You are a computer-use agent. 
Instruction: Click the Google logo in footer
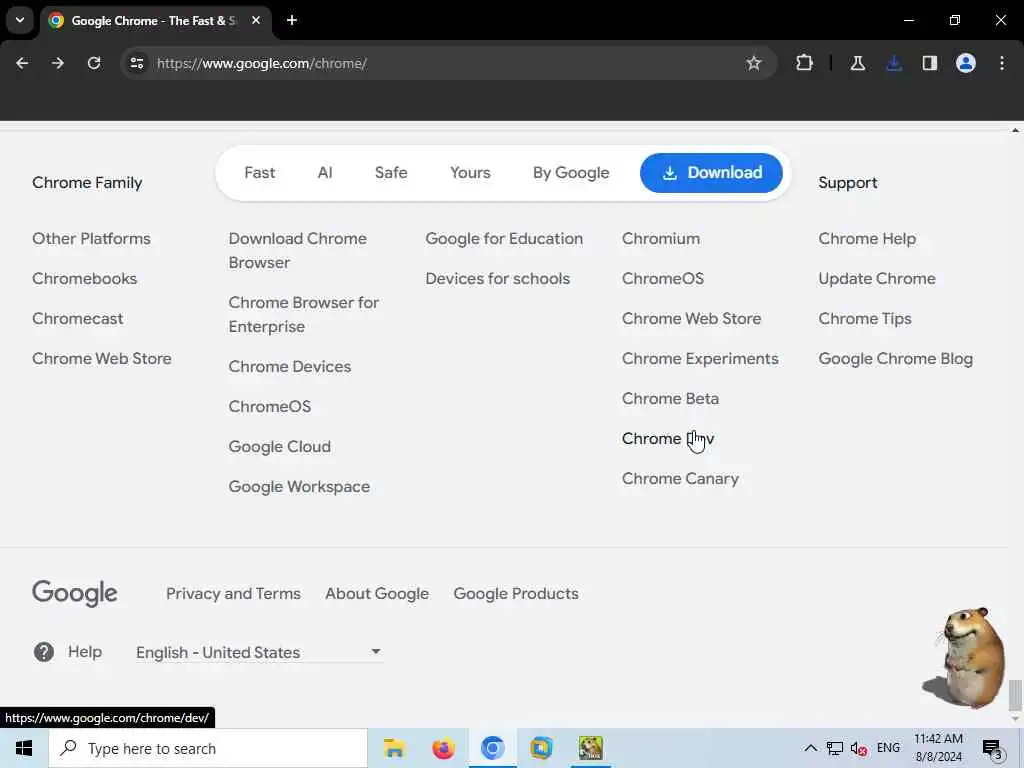[75, 593]
